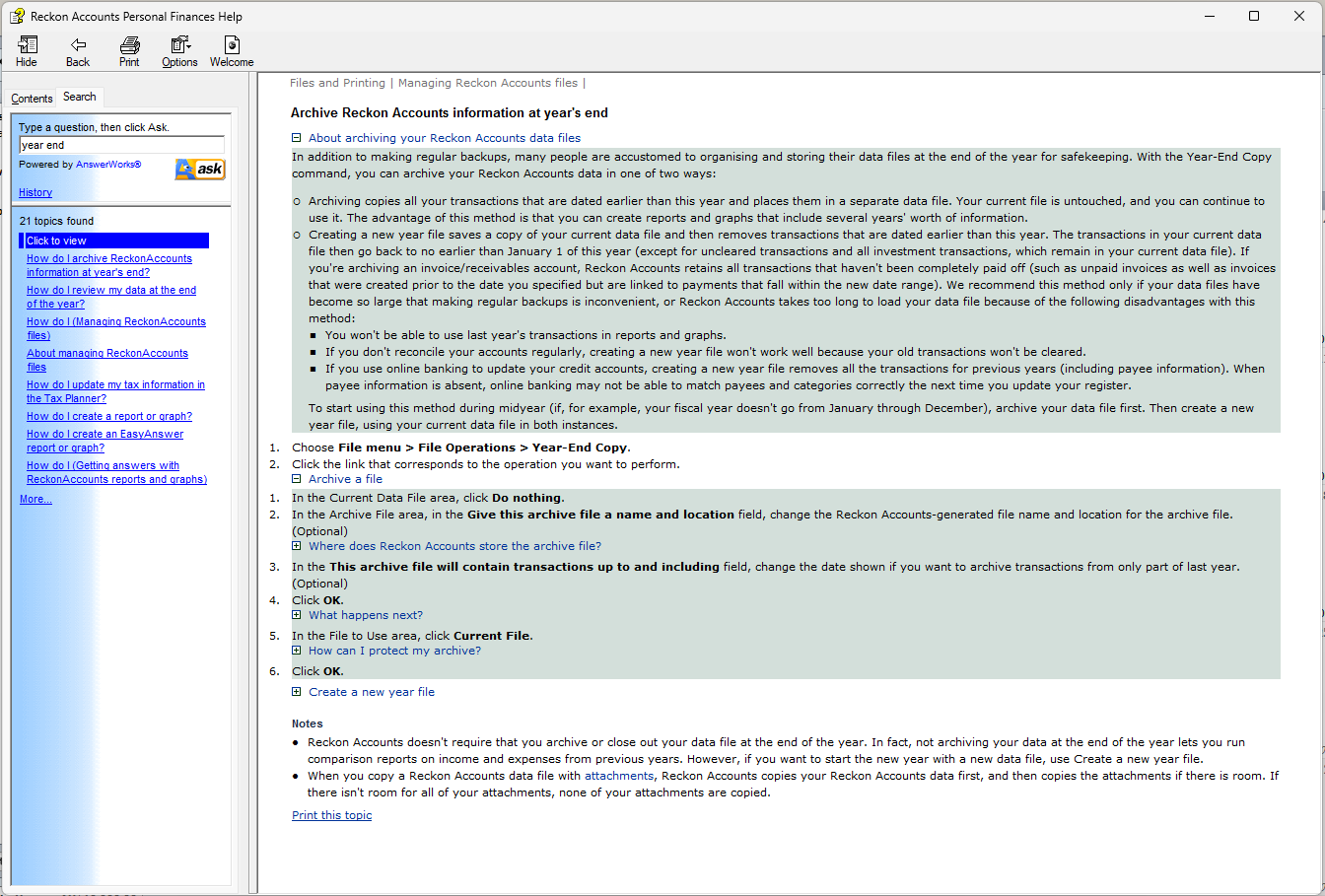Click the topic heading 'Archive Reckon Accounts information at year's end'
1325x896 pixels.
pyautogui.click(x=450, y=112)
